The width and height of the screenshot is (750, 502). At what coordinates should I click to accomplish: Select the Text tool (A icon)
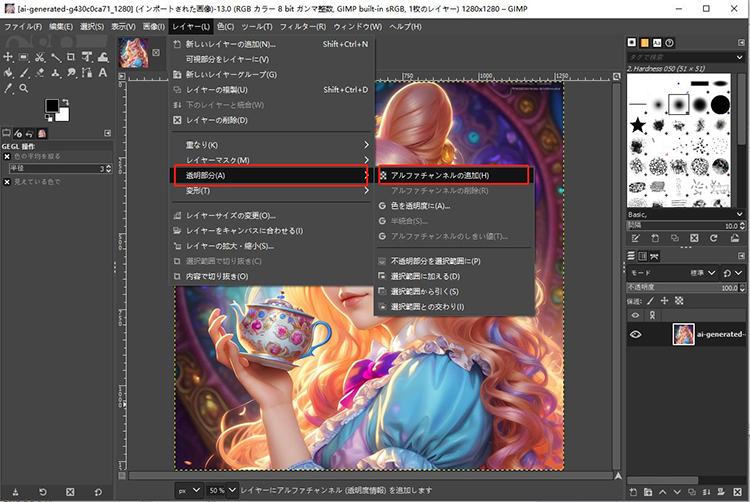tap(102, 73)
